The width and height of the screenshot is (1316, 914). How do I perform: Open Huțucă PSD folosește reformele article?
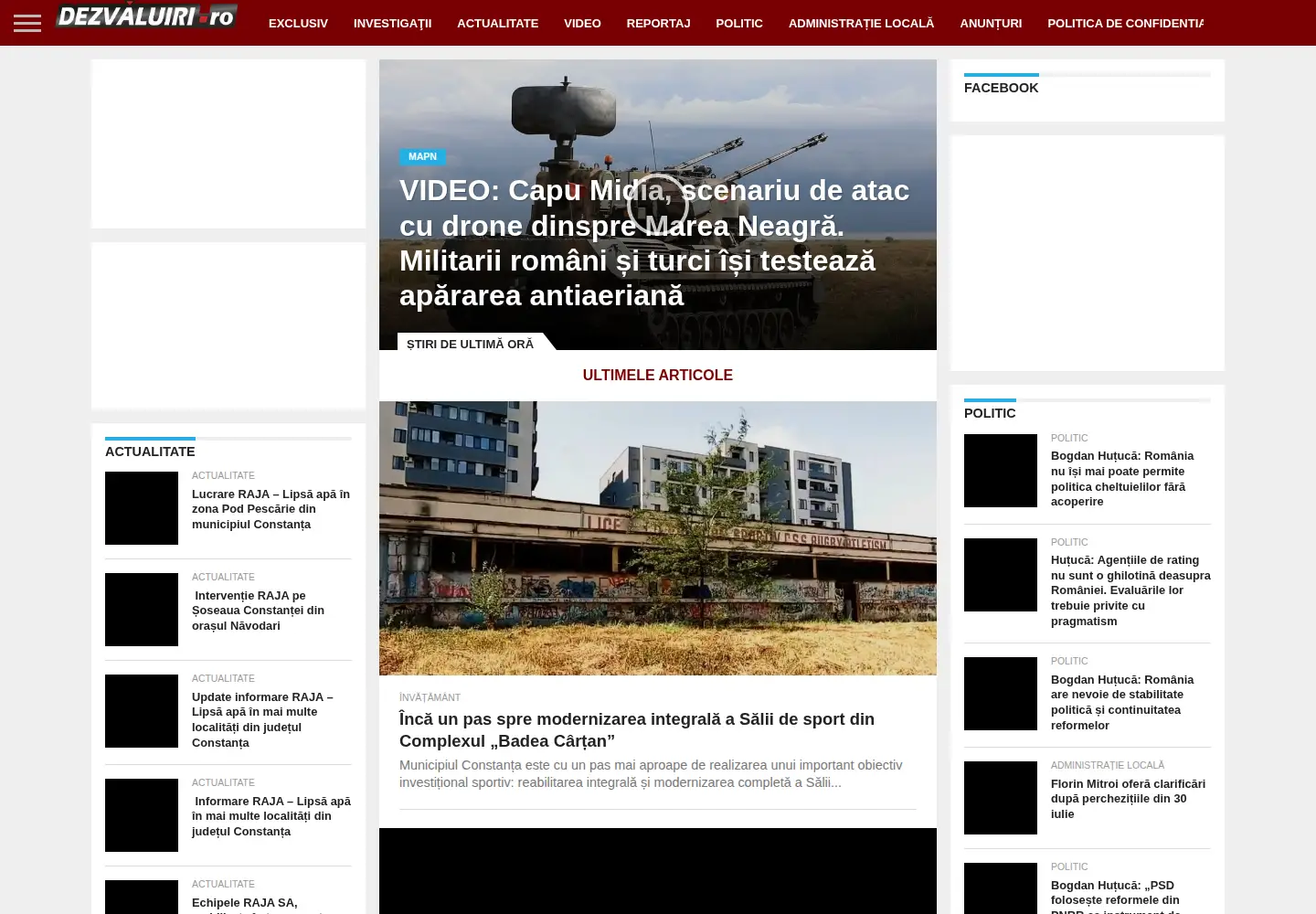tap(1116, 897)
